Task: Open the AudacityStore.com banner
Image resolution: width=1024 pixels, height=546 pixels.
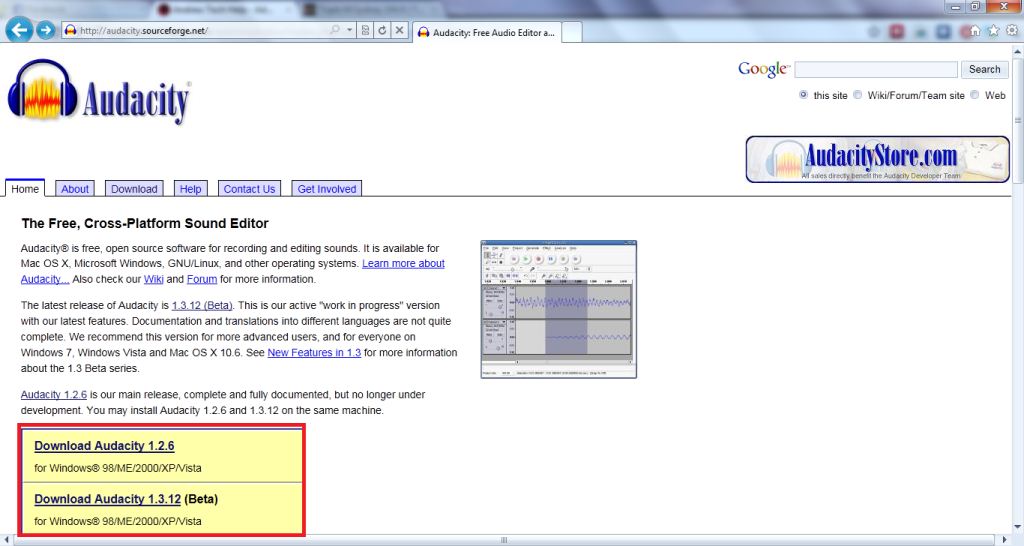Action: [877, 159]
